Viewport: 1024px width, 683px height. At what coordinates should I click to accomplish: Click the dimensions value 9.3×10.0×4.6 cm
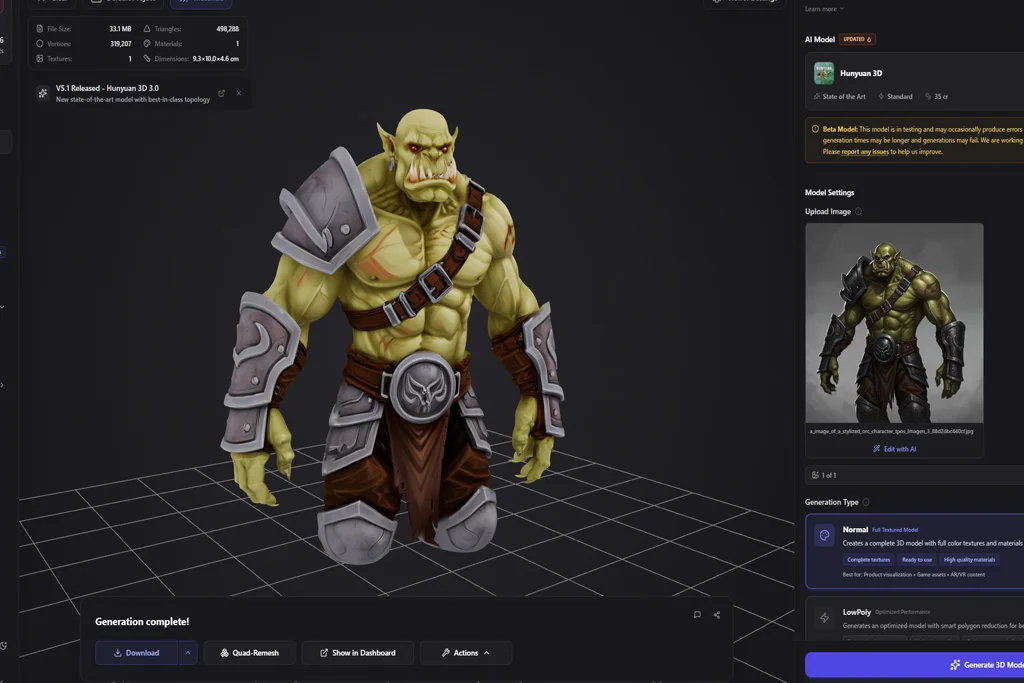click(x=216, y=58)
